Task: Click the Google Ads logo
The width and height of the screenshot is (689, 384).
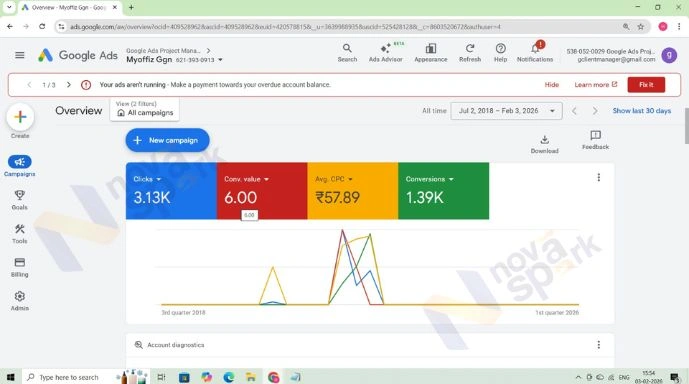Action: pos(78,55)
